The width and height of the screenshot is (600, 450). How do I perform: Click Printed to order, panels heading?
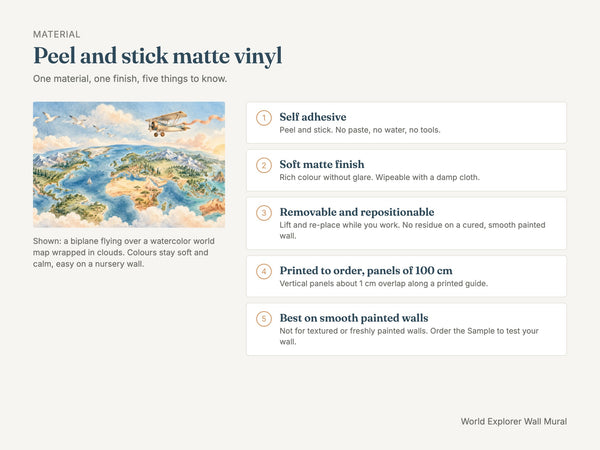click(x=366, y=271)
